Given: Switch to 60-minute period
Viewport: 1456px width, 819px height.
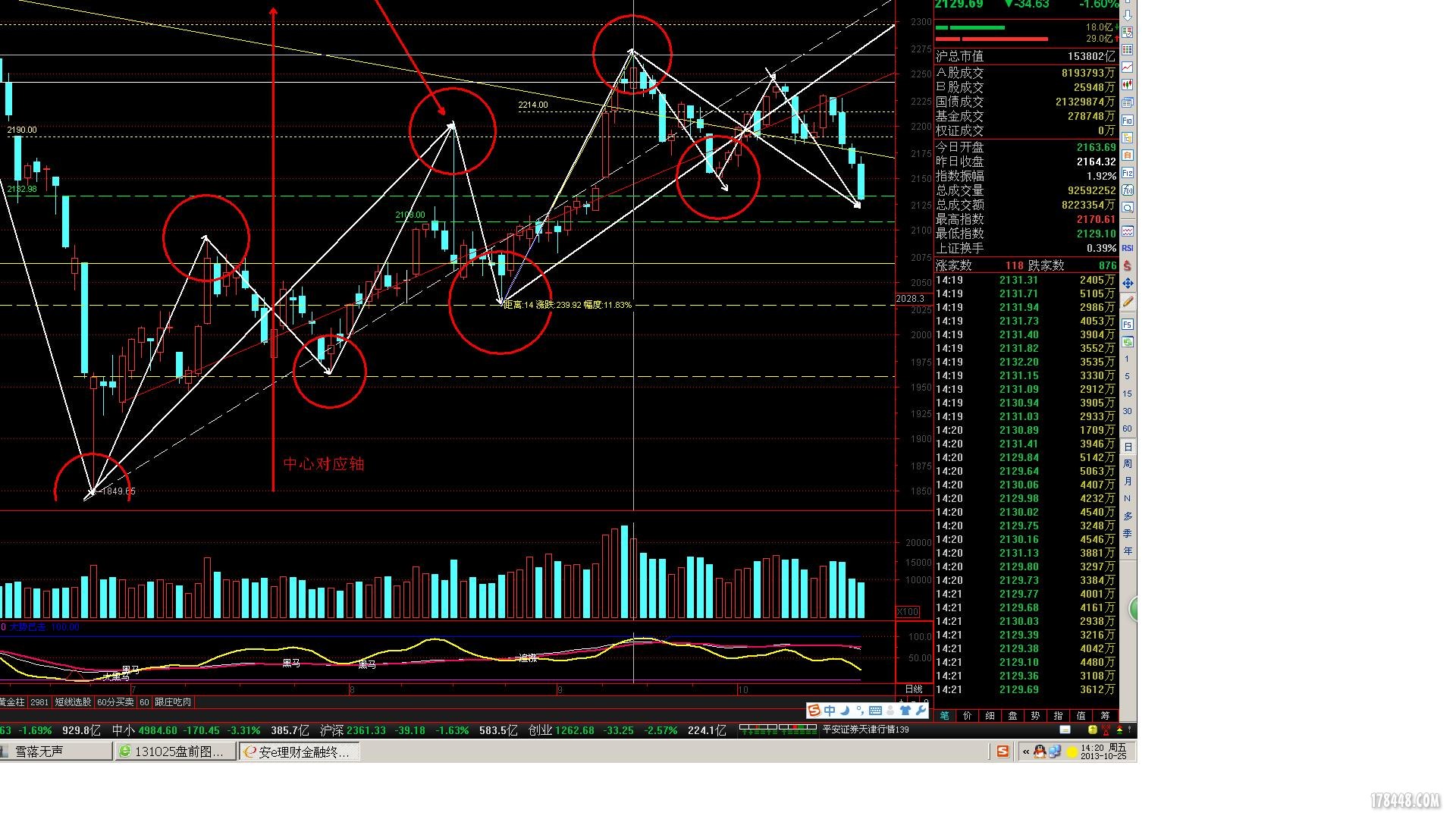Looking at the screenshot, I should click(x=1127, y=428).
